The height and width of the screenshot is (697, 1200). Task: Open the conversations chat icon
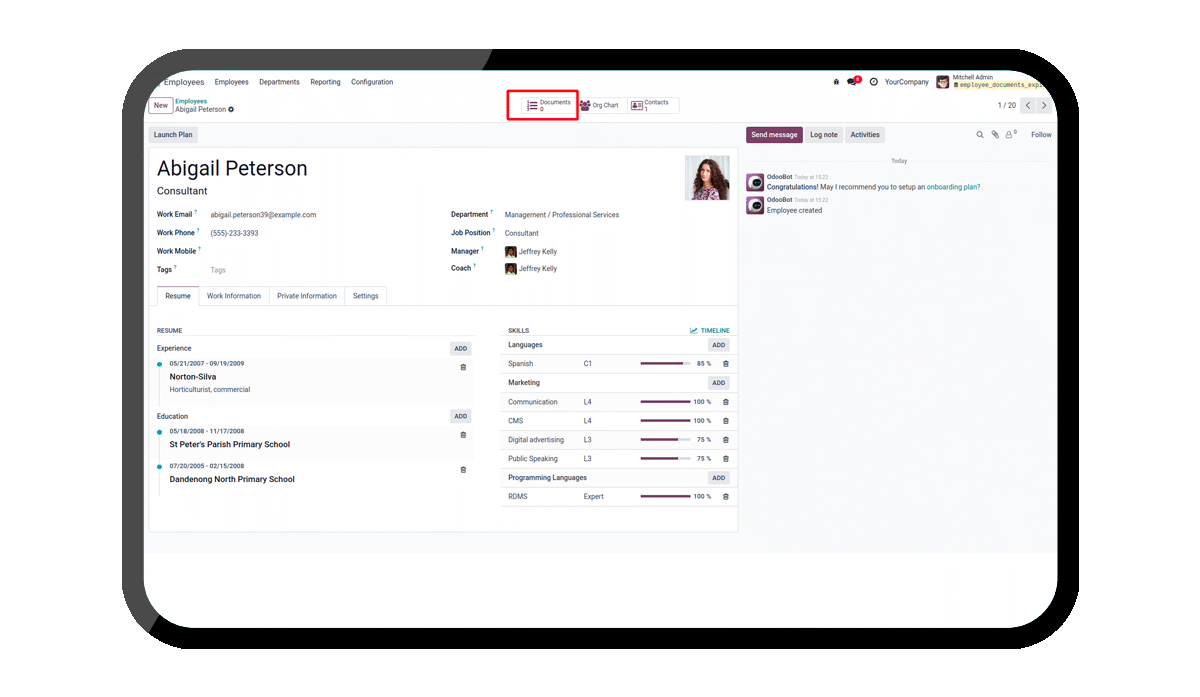click(852, 82)
